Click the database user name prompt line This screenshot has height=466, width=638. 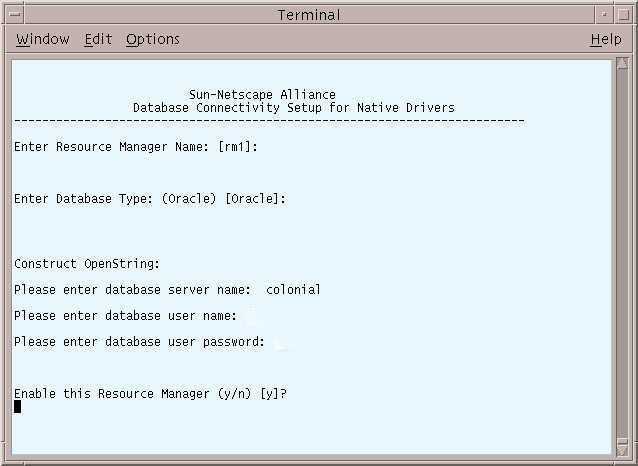125,316
